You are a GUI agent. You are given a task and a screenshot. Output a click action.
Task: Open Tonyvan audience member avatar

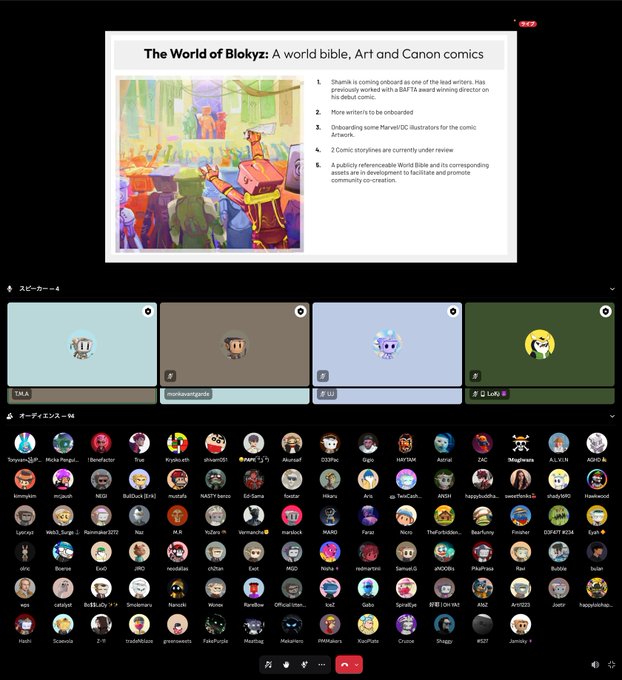pos(25,443)
